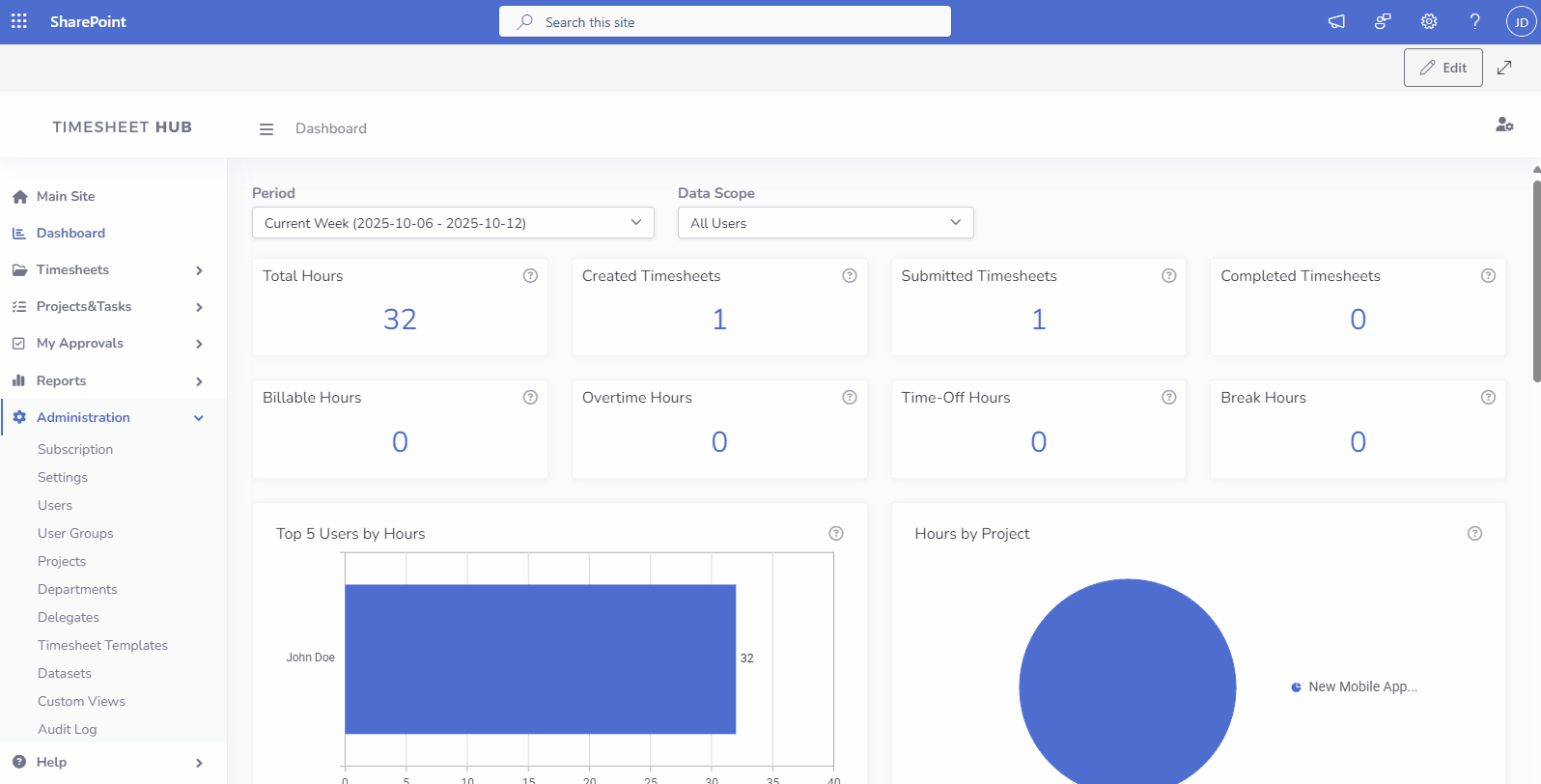Click the Edit button

tap(1443, 68)
